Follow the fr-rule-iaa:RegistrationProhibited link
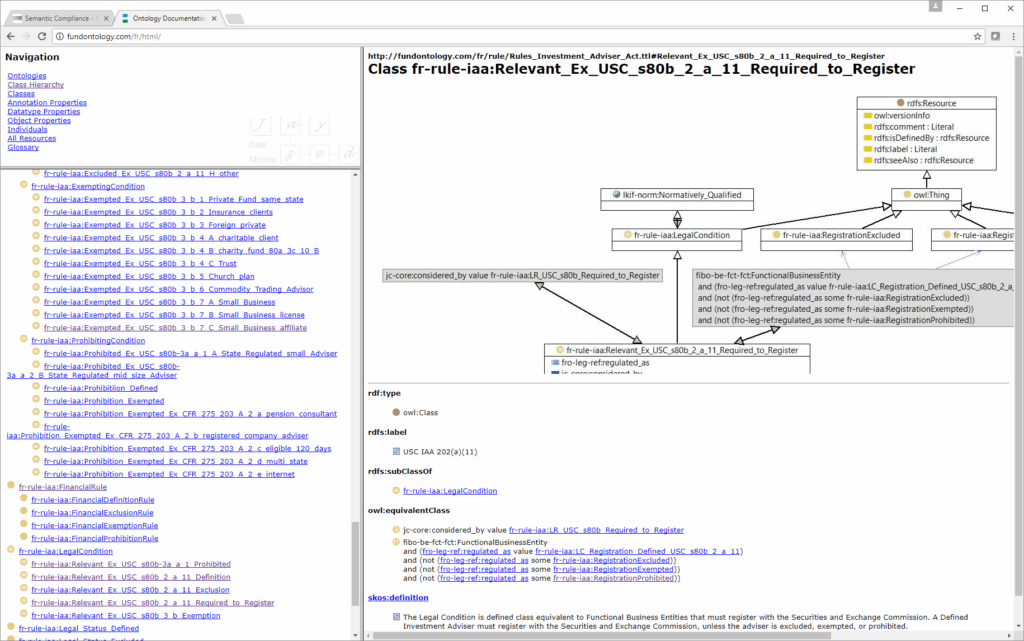Viewport: 1024px width, 641px height. [x=613, y=578]
